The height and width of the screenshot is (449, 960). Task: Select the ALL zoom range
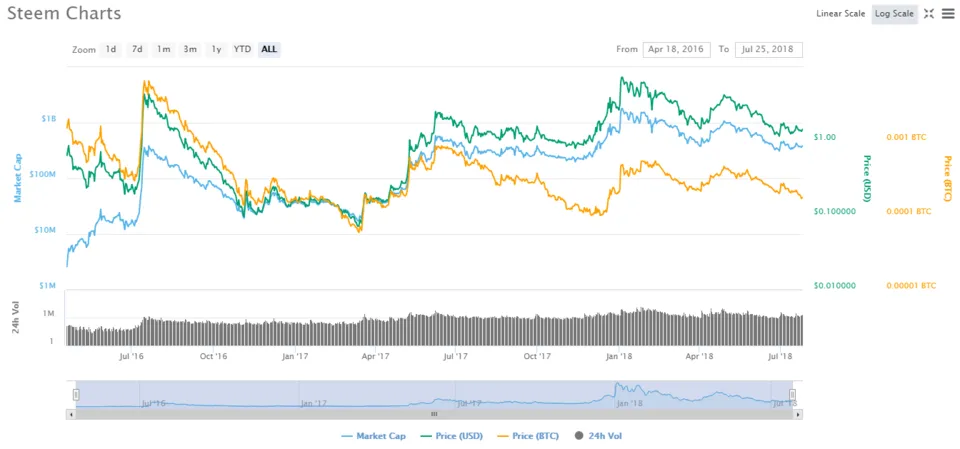(269, 49)
